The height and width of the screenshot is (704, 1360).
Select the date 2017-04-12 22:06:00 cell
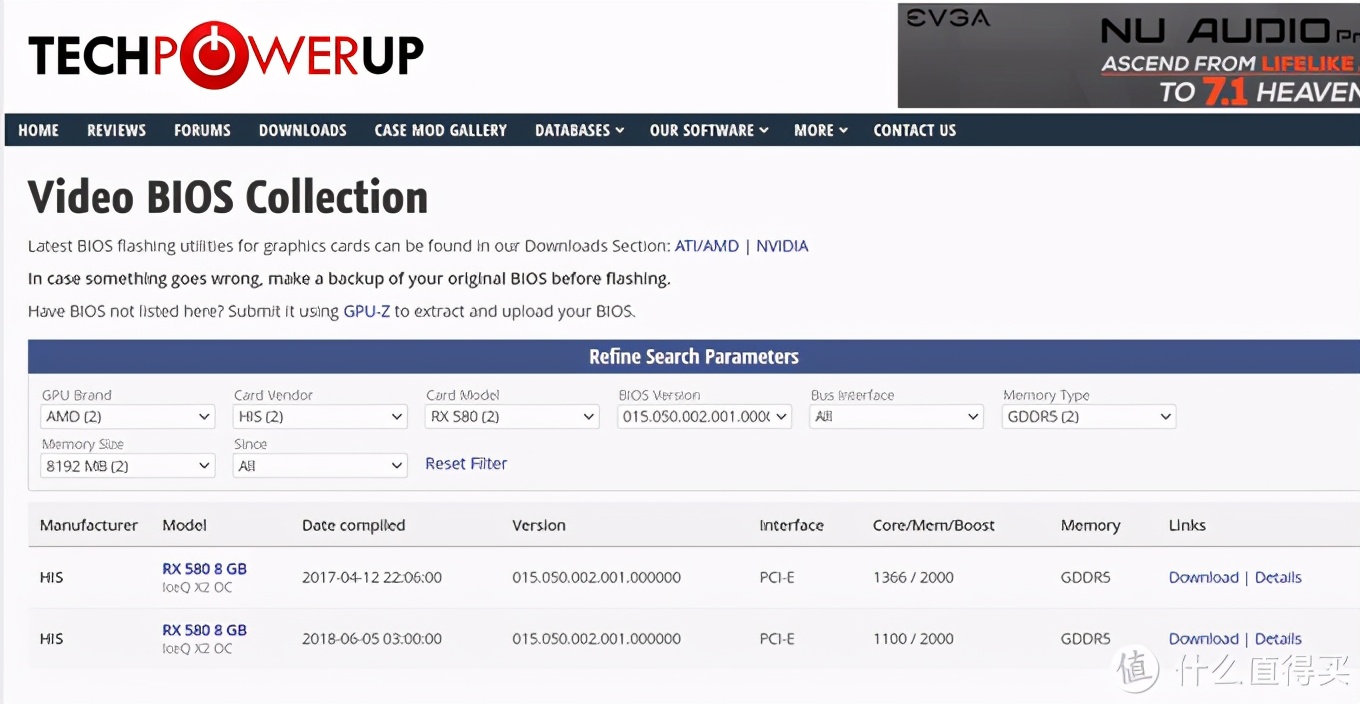(x=372, y=578)
